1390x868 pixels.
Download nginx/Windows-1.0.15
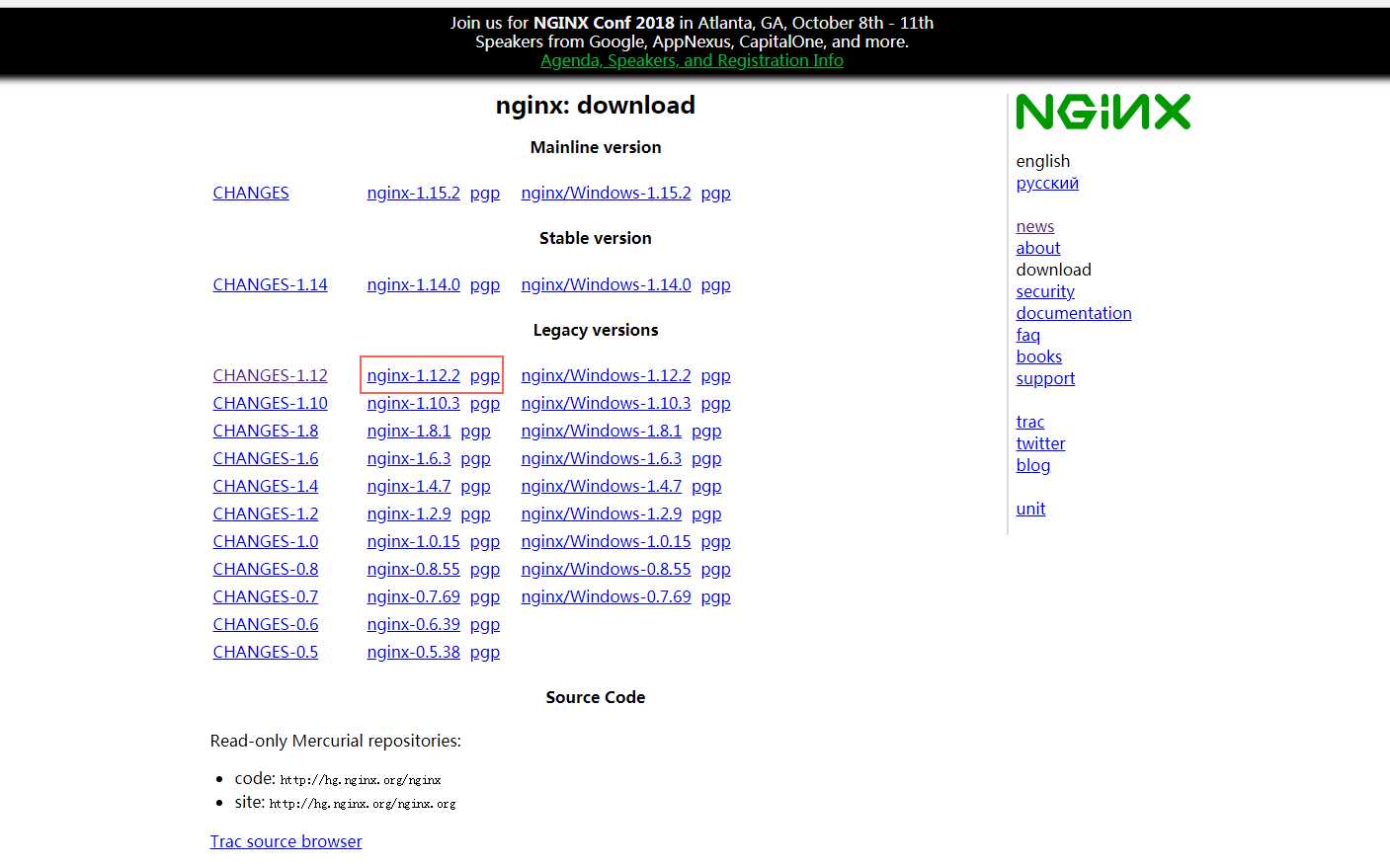point(606,541)
